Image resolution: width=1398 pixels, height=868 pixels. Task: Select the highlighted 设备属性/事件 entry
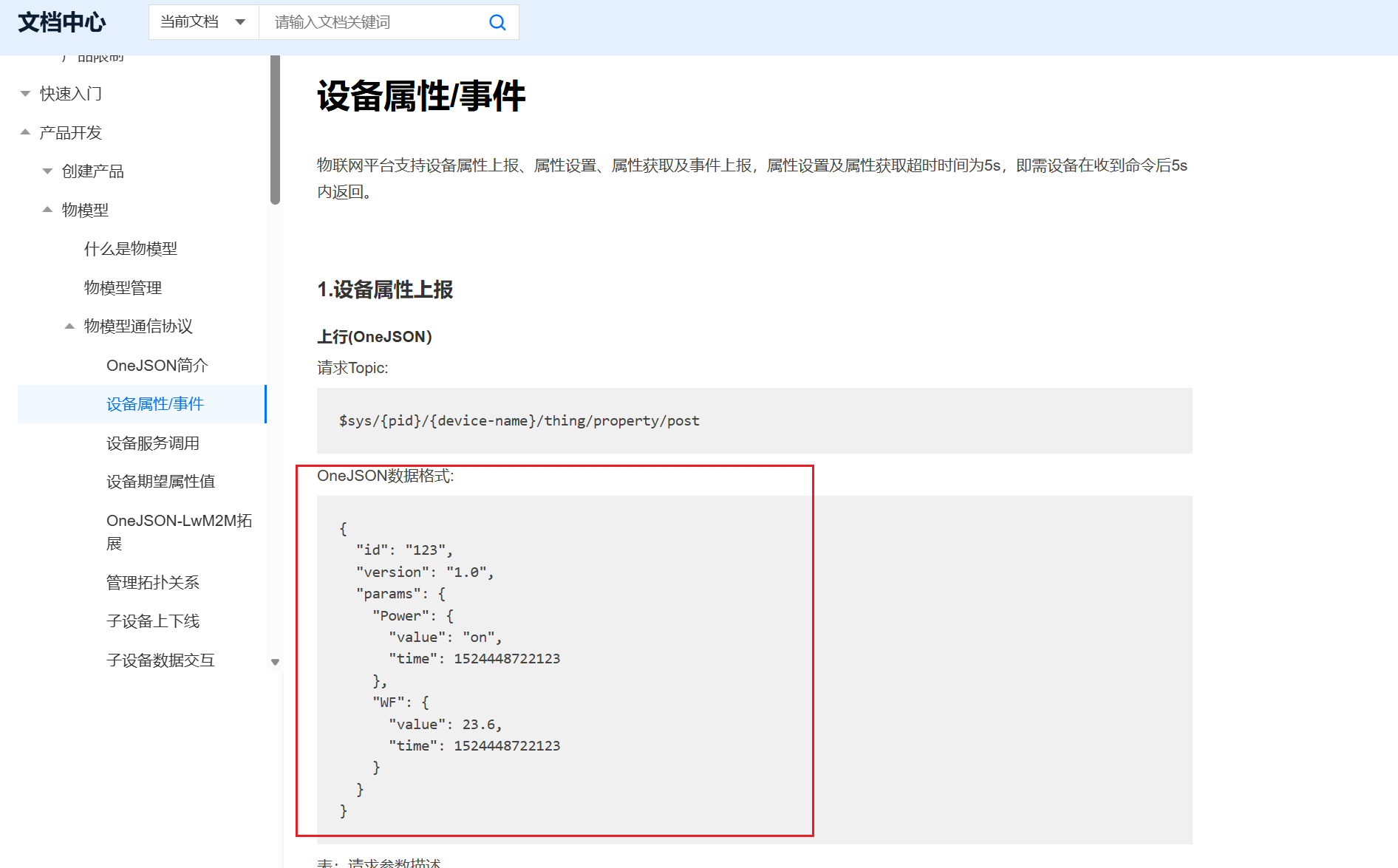point(154,404)
